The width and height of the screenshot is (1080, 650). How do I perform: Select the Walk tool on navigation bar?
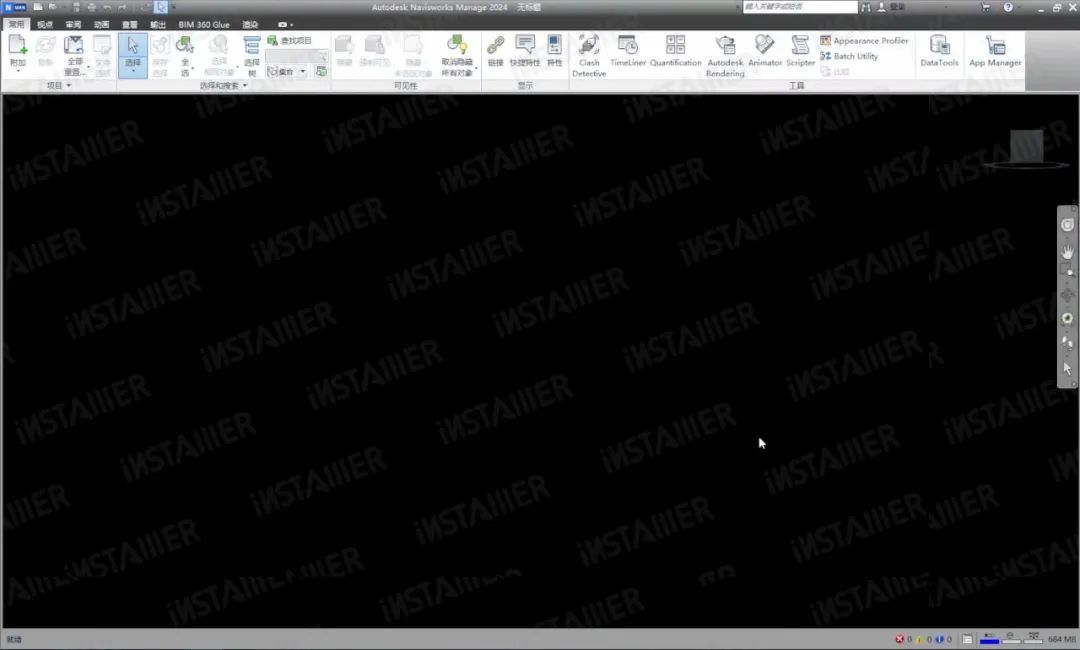click(x=1067, y=343)
